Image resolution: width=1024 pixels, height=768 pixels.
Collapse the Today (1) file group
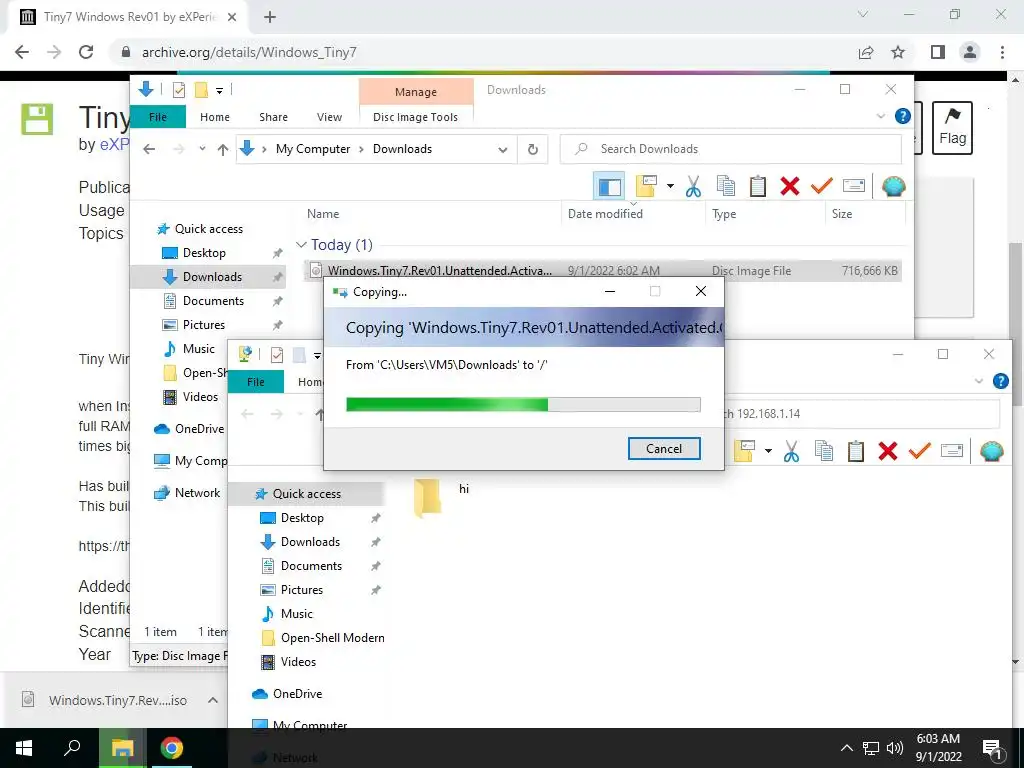pos(301,245)
